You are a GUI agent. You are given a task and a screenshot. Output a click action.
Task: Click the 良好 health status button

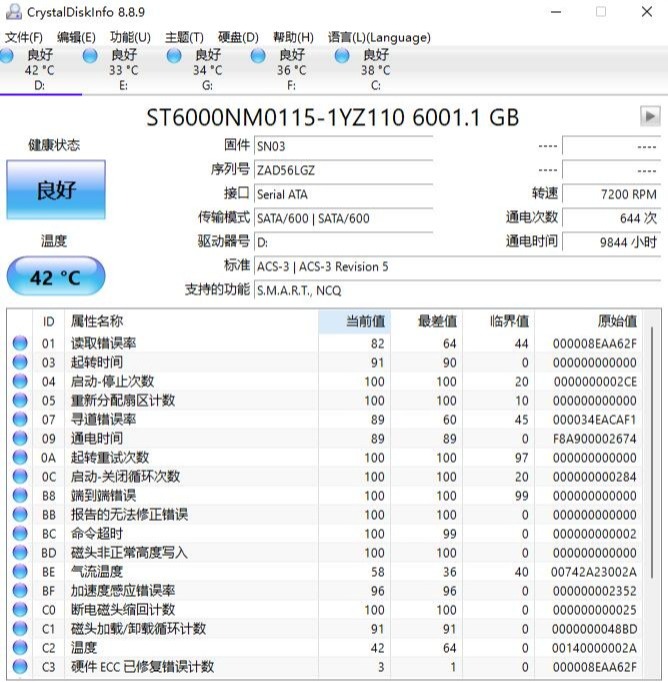56,190
